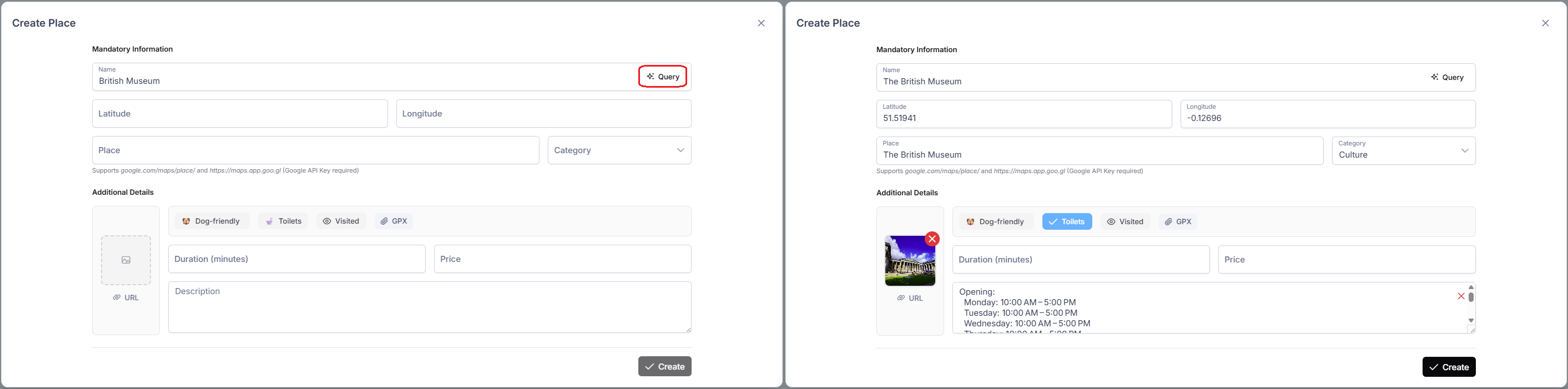The width and height of the screenshot is (1568, 389).
Task: Disable the blue highlighted Toilets toggle
Action: click(x=1066, y=221)
